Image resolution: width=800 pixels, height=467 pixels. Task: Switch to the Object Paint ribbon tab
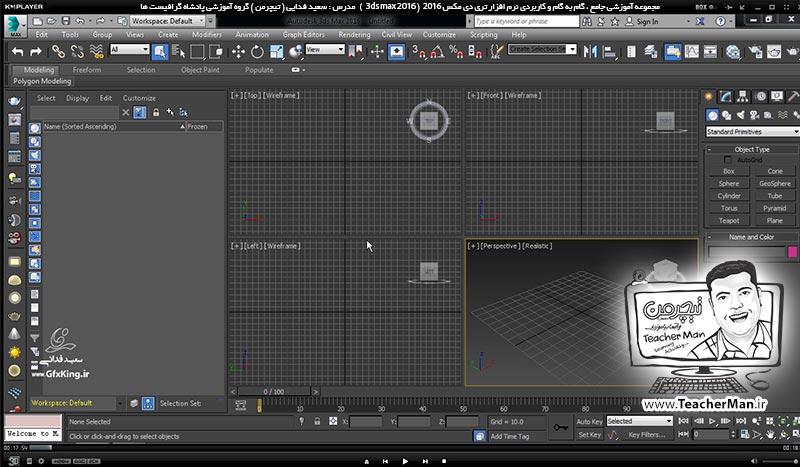tap(200, 70)
